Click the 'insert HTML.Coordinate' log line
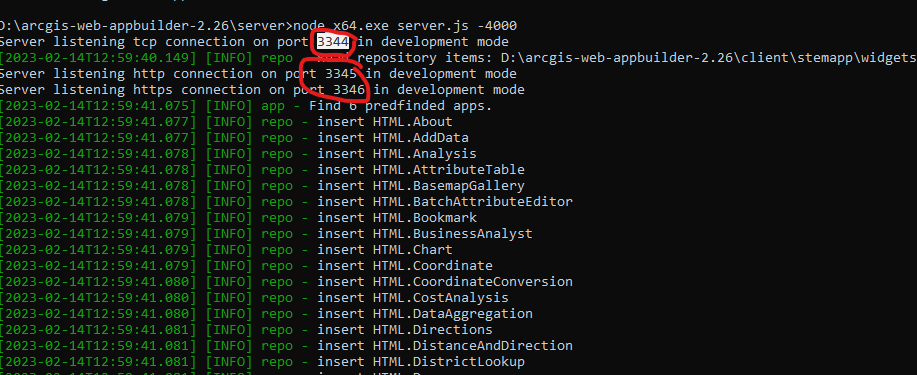The image size is (917, 375). click(405, 266)
